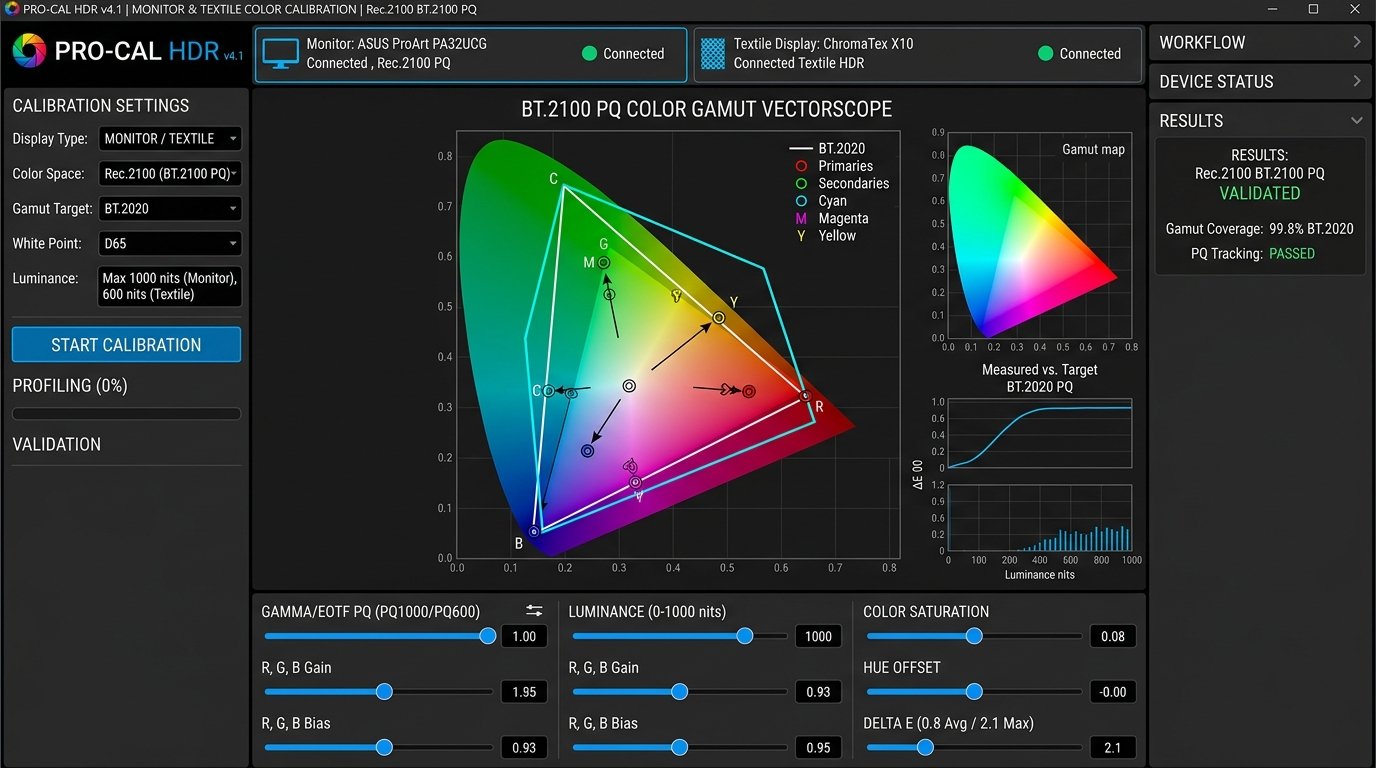Minimize the PRO-CAL HDR window
Screen dimensions: 1376x768
tap(1273, 9)
